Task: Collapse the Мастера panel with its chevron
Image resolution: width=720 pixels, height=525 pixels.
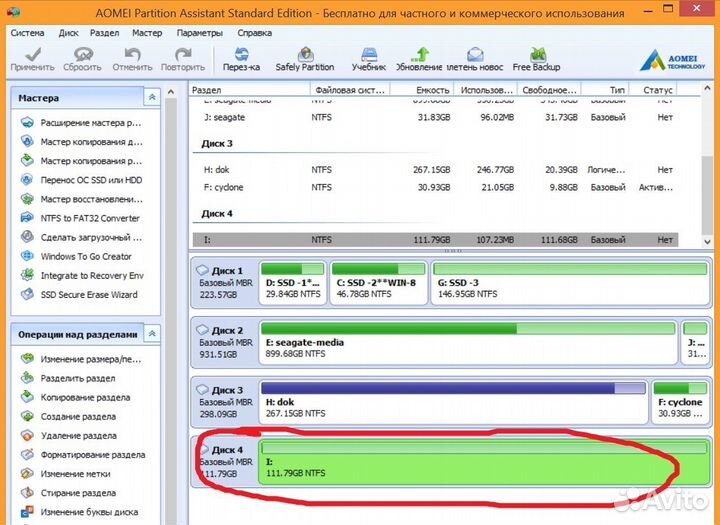Action: [x=151, y=98]
